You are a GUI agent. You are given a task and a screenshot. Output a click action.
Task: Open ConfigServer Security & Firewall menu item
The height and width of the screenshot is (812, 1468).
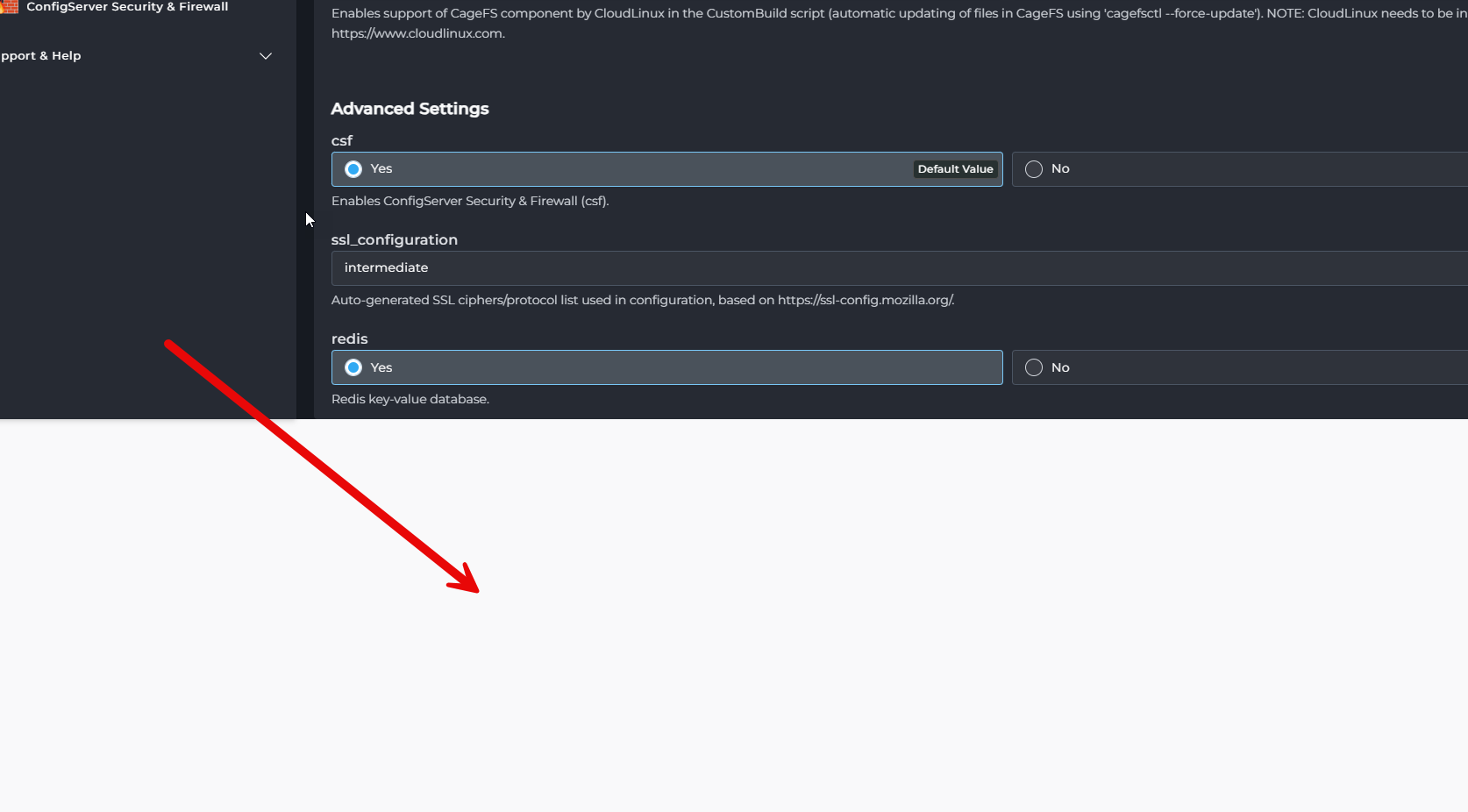tap(127, 7)
